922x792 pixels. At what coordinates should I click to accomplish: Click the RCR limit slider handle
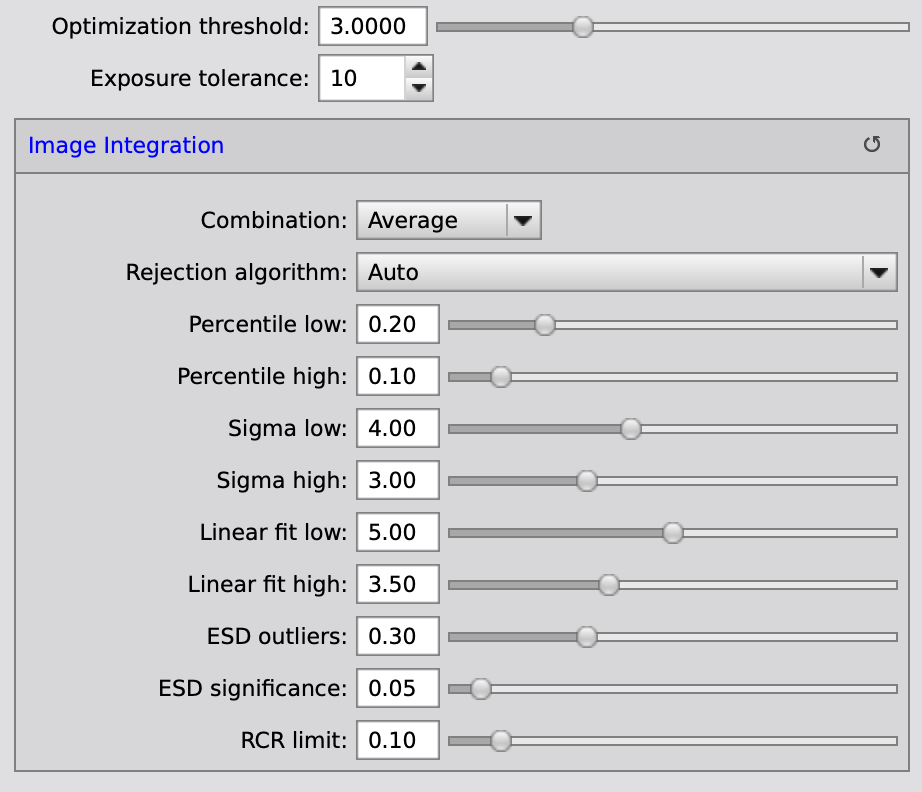pyautogui.click(x=501, y=741)
